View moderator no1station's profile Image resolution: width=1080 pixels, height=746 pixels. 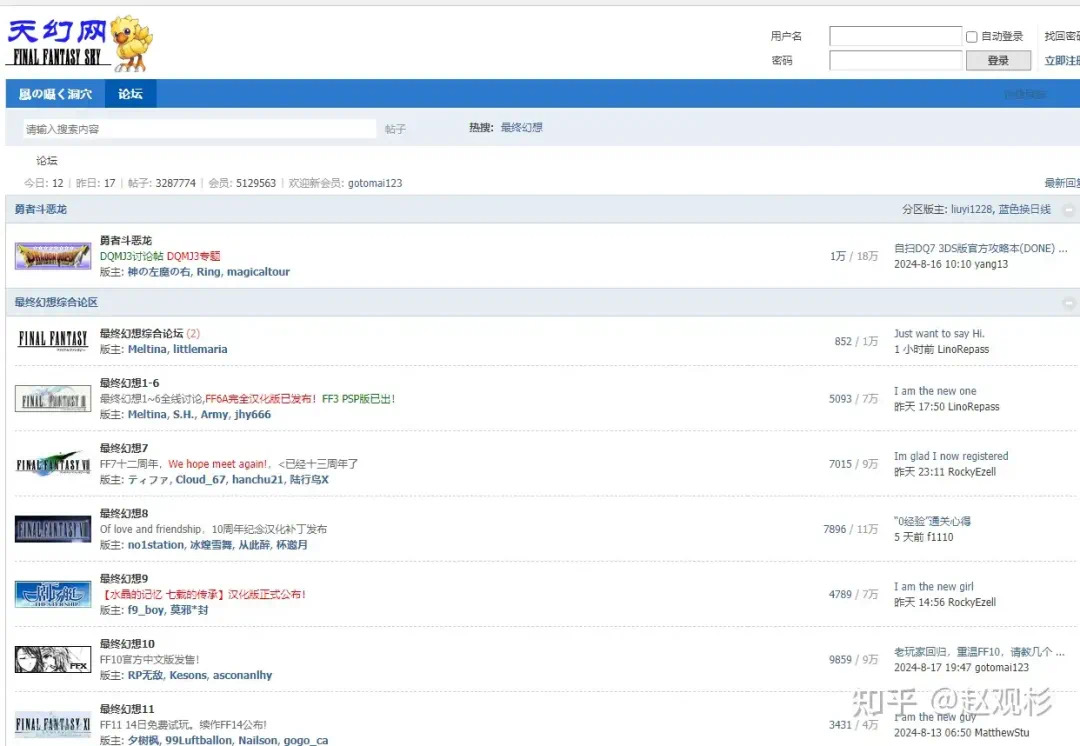(x=156, y=545)
